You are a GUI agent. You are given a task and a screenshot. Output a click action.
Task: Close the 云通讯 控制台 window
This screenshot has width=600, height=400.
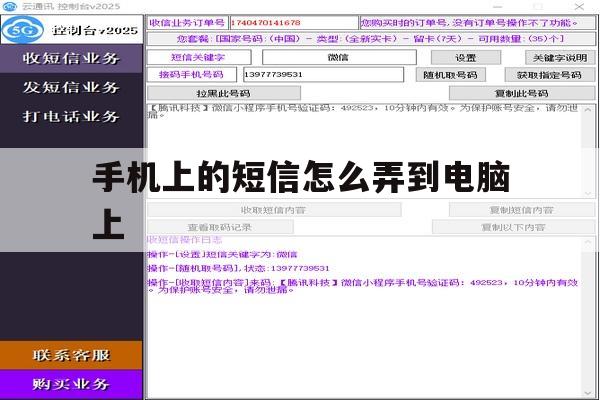579,7
